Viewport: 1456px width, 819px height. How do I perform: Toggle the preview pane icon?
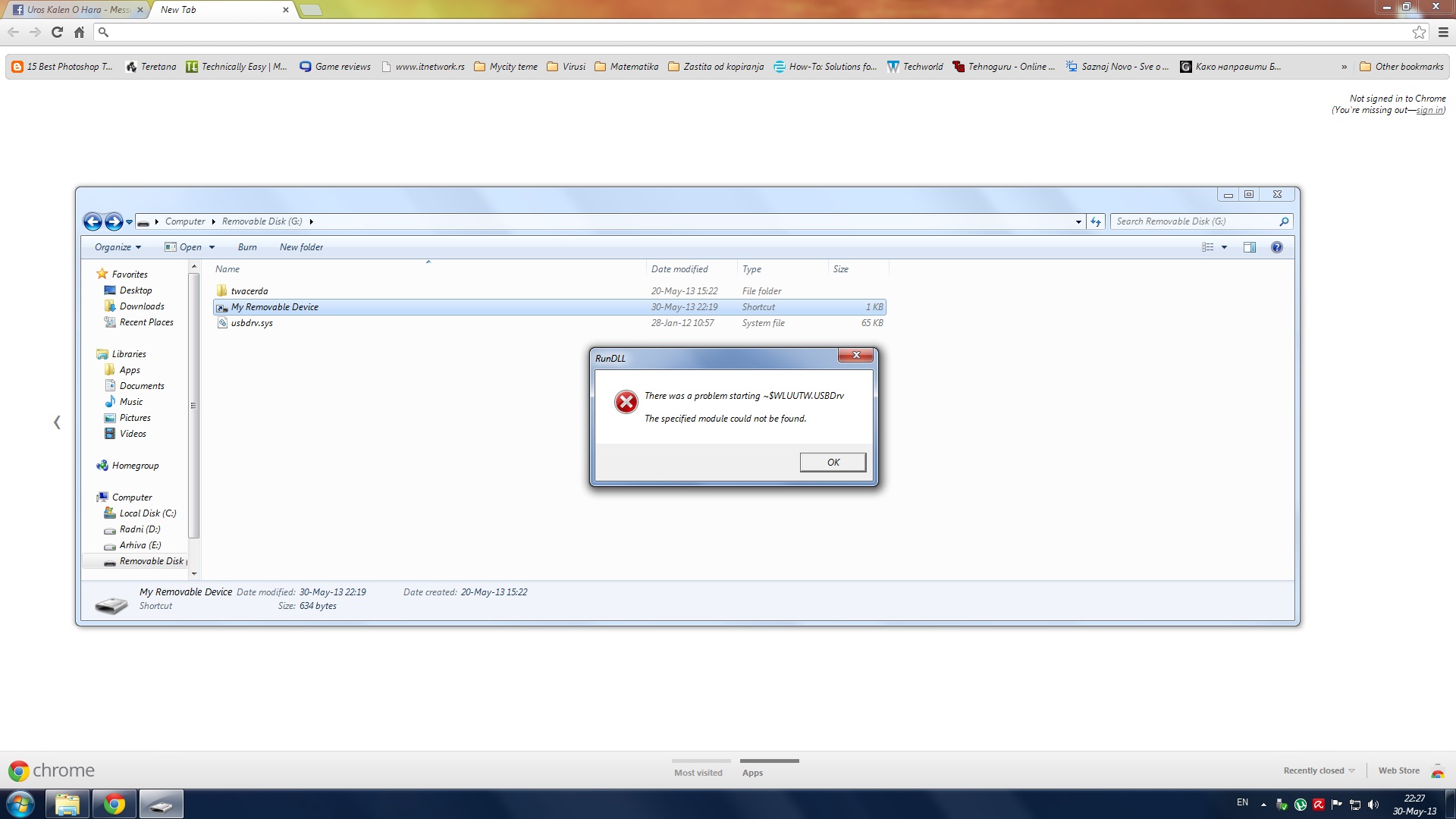(x=1250, y=247)
